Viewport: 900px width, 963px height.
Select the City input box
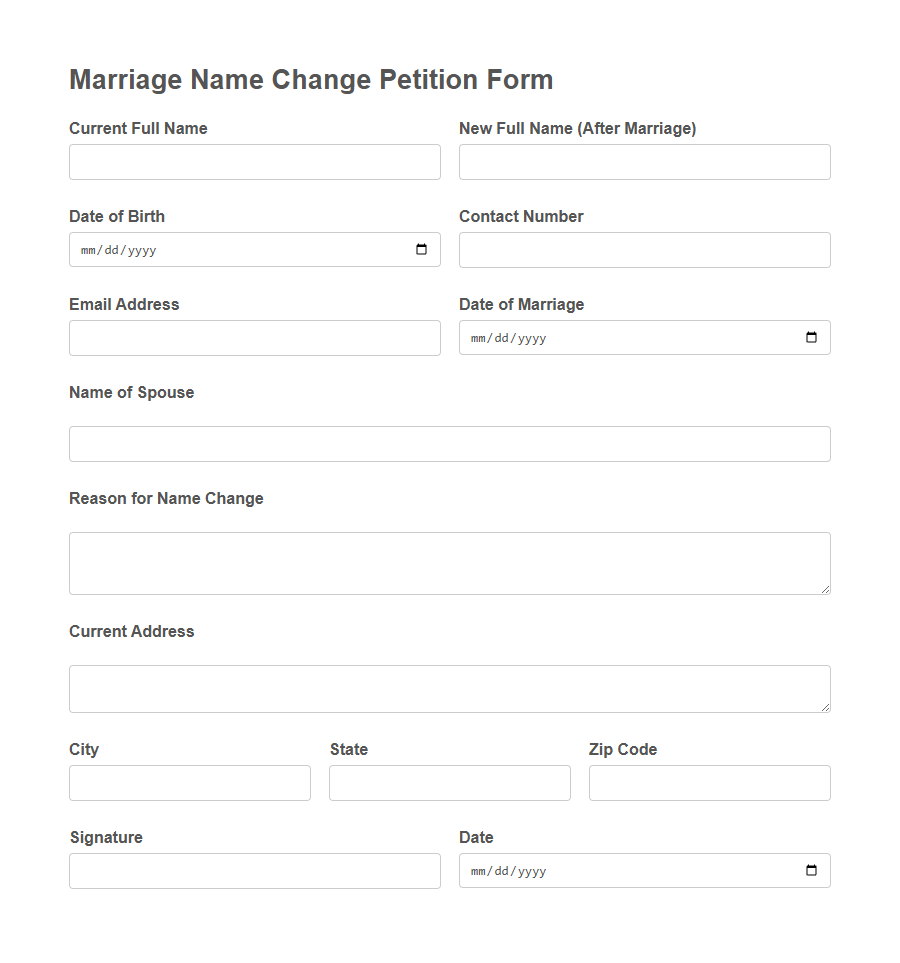click(x=189, y=782)
